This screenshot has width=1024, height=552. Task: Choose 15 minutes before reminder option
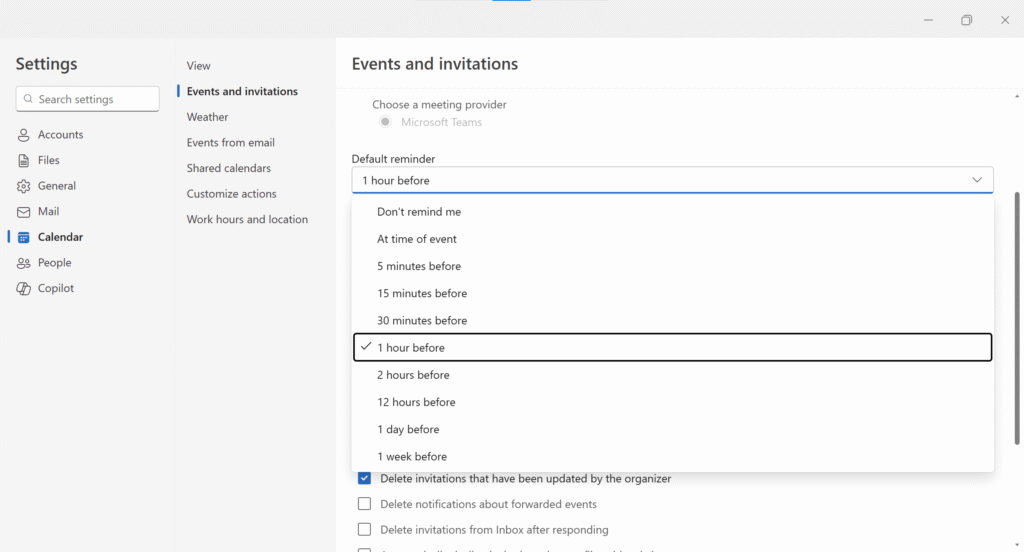pos(422,294)
